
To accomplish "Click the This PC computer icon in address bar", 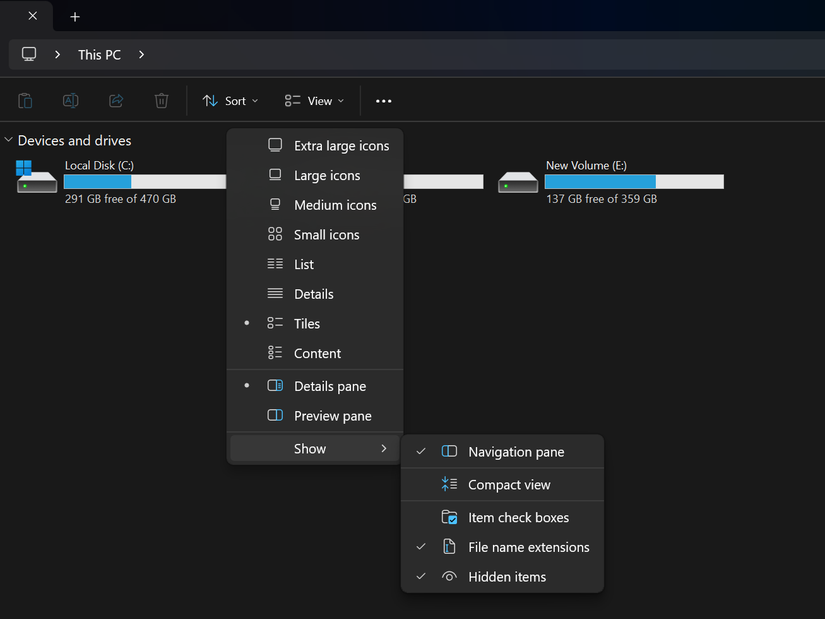I will pyautogui.click(x=29, y=53).
